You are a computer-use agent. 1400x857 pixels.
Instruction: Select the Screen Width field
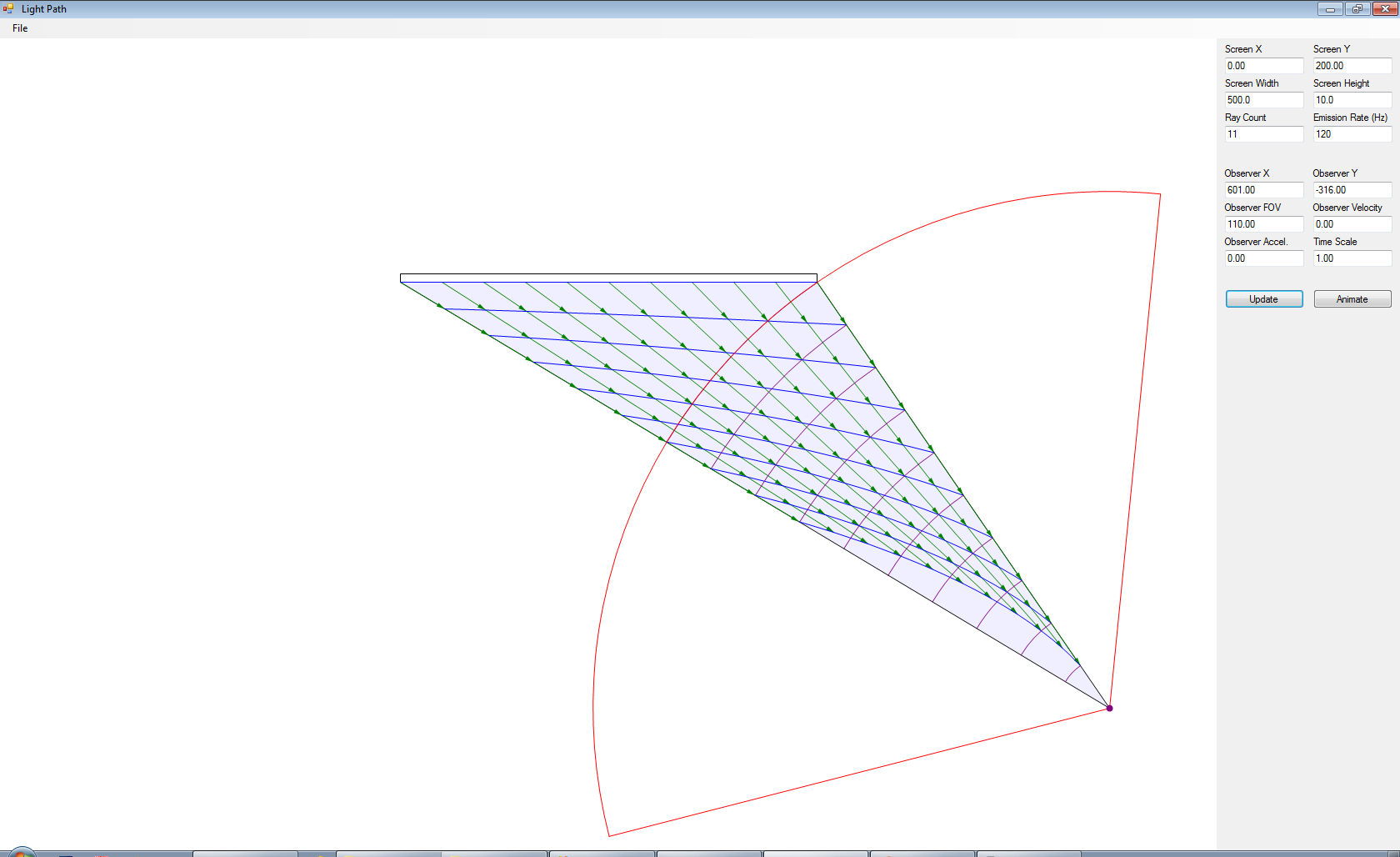[x=1263, y=100]
